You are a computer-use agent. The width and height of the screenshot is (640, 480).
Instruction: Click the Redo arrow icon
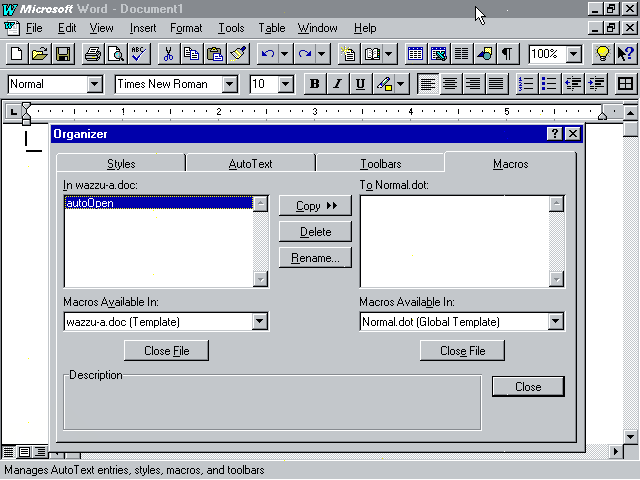click(305, 54)
